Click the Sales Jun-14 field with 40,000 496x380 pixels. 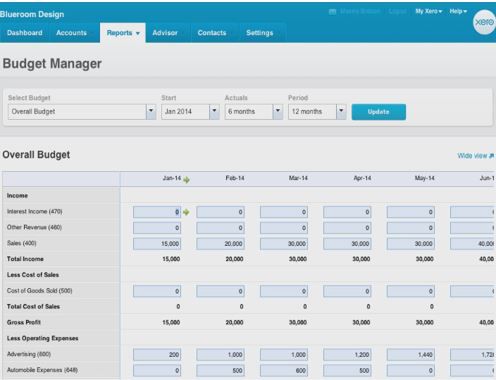tap(472, 244)
